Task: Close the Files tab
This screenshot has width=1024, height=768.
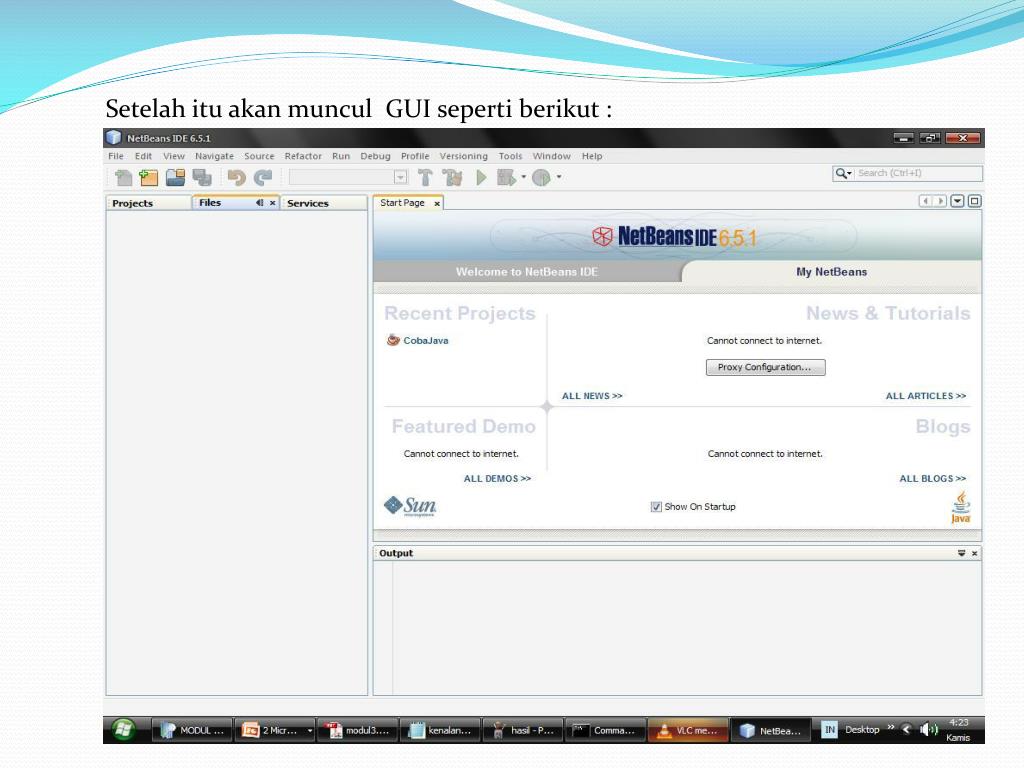Action: [x=272, y=203]
